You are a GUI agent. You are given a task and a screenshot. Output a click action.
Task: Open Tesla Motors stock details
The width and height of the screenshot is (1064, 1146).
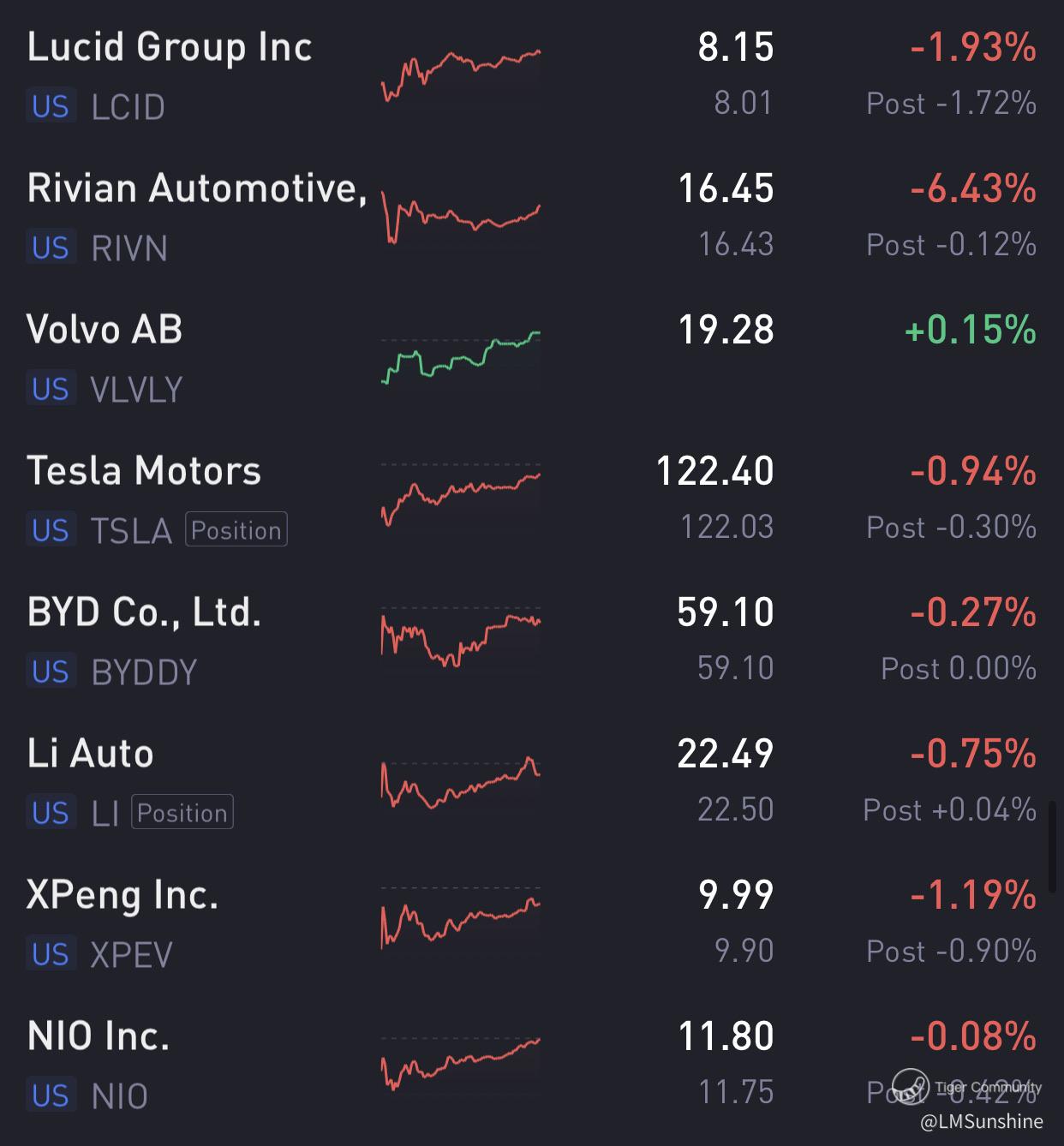pos(144,471)
